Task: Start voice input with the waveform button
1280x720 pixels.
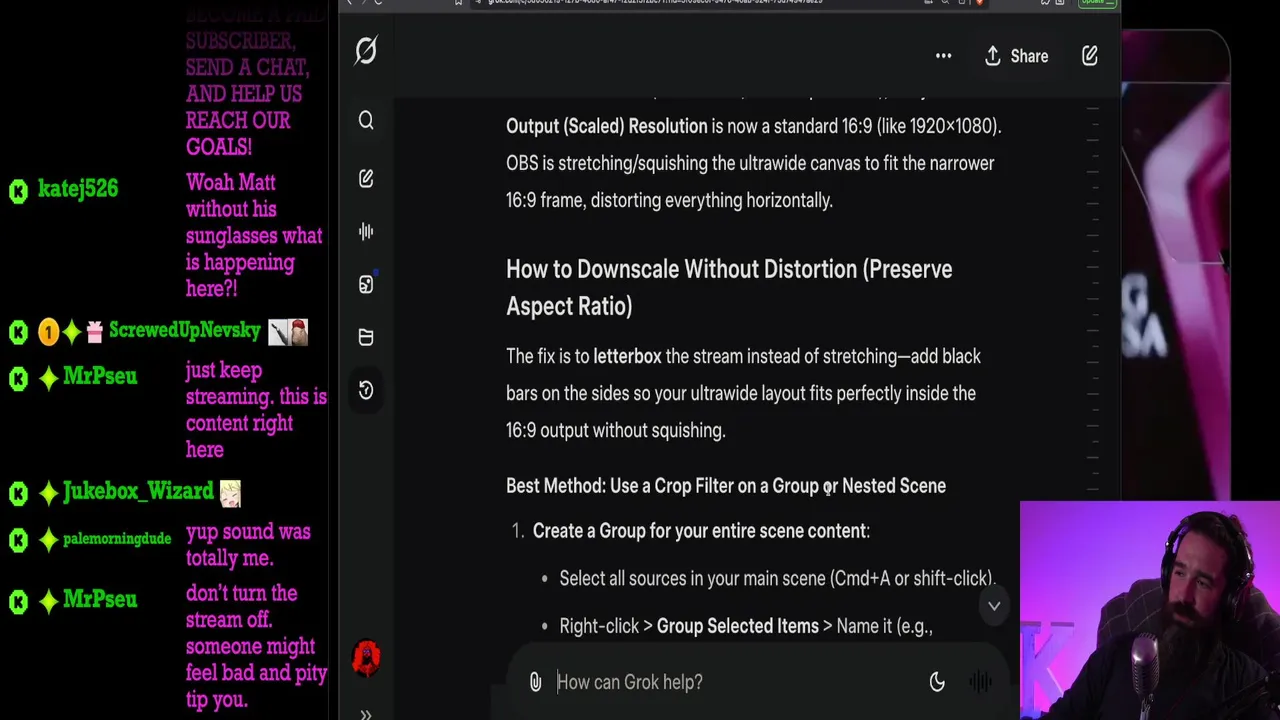Action: click(x=981, y=682)
